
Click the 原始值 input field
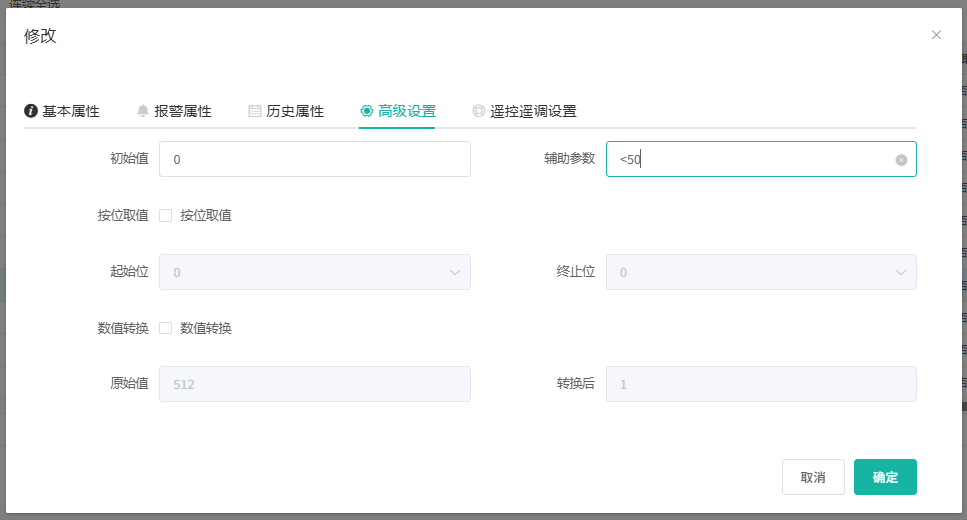click(x=314, y=384)
